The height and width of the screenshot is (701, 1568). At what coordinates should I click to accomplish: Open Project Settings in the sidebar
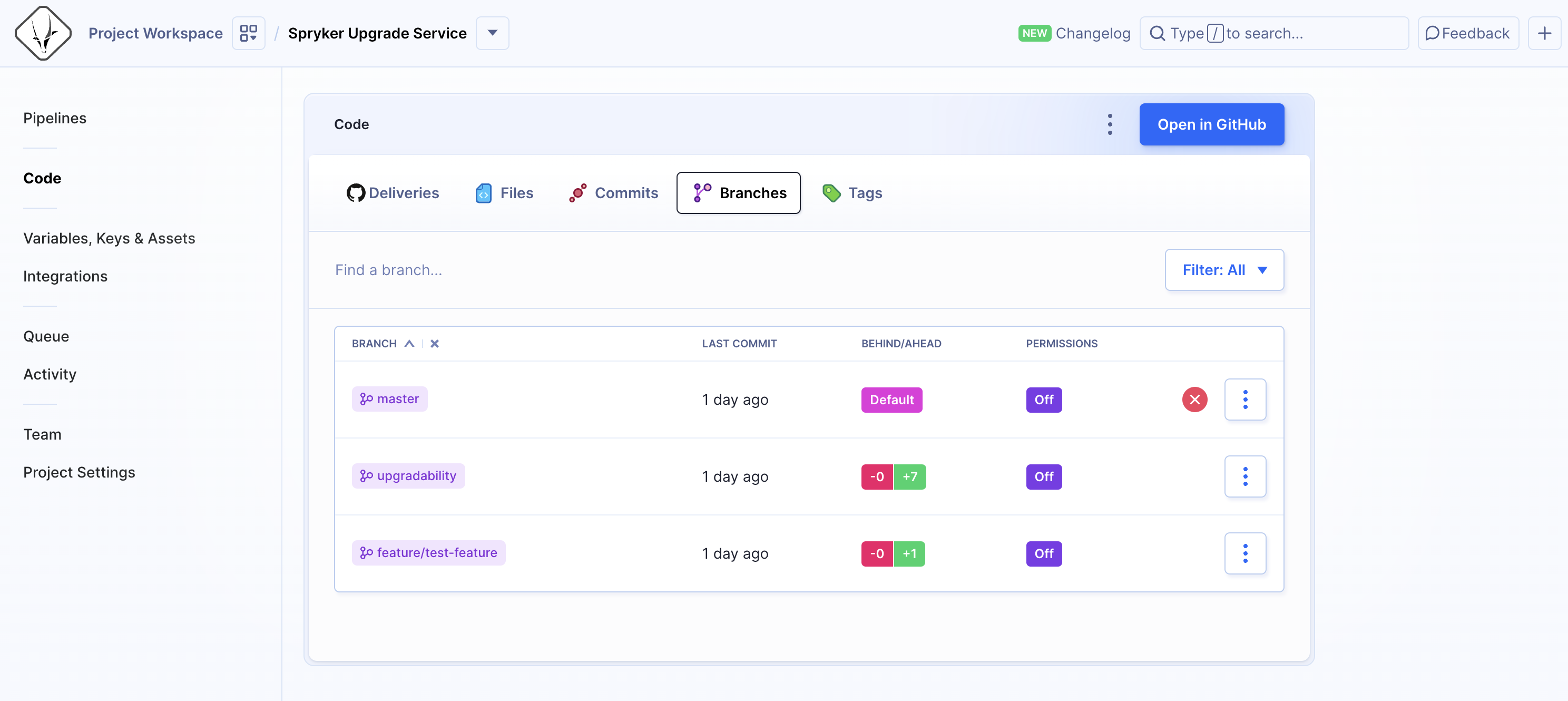(79, 473)
